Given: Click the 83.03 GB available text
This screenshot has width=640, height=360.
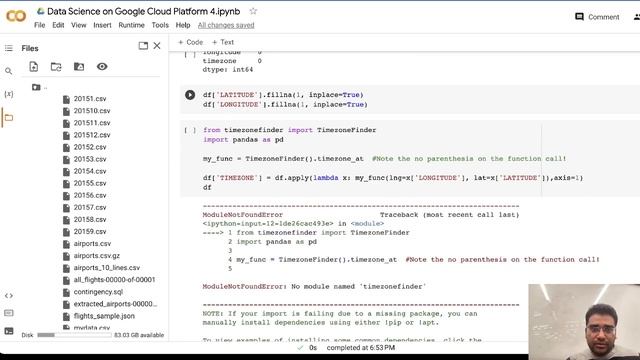Looking at the screenshot, I should 139,335.
